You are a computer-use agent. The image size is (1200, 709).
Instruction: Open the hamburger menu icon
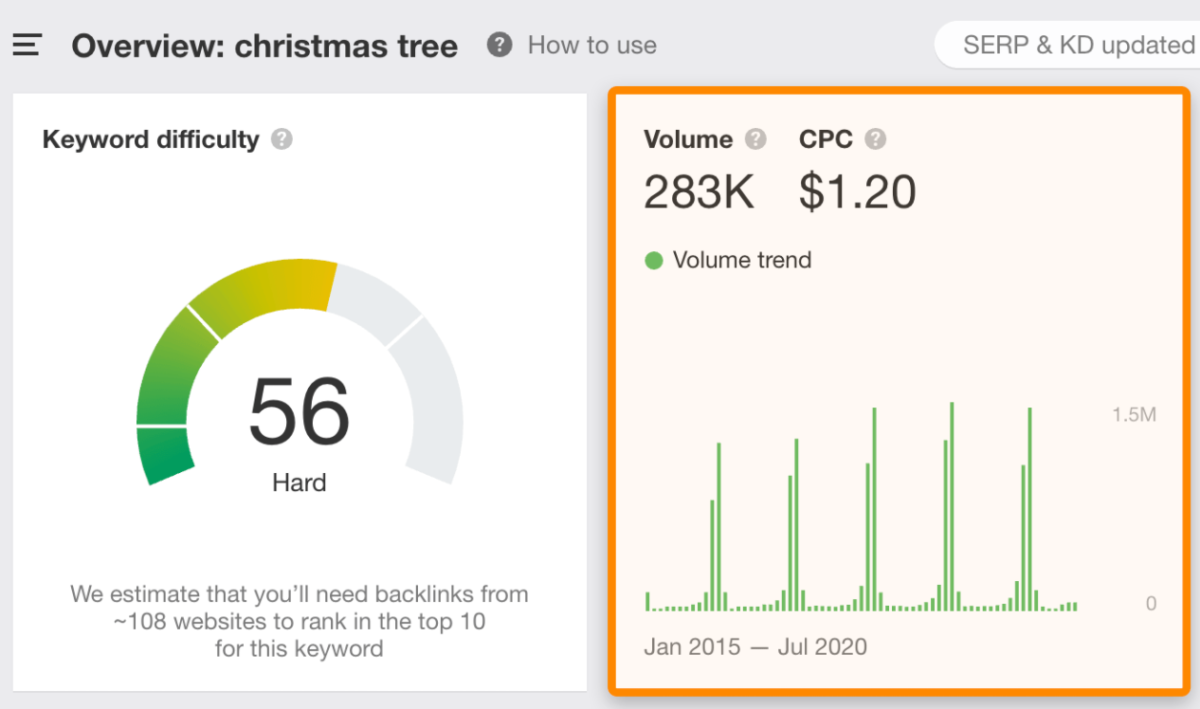point(27,45)
